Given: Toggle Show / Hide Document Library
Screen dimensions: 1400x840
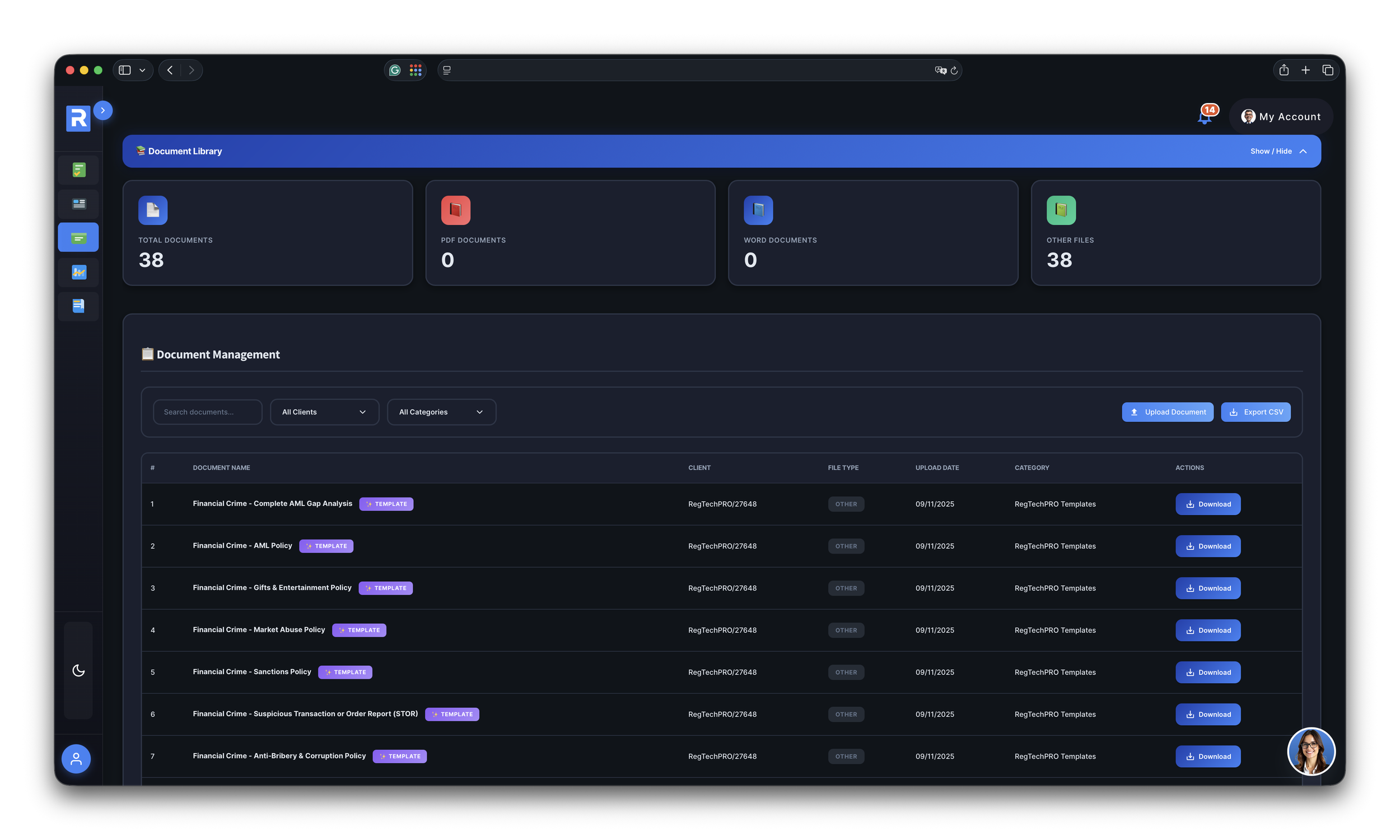Looking at the screenshot, I should point(1278,151).
